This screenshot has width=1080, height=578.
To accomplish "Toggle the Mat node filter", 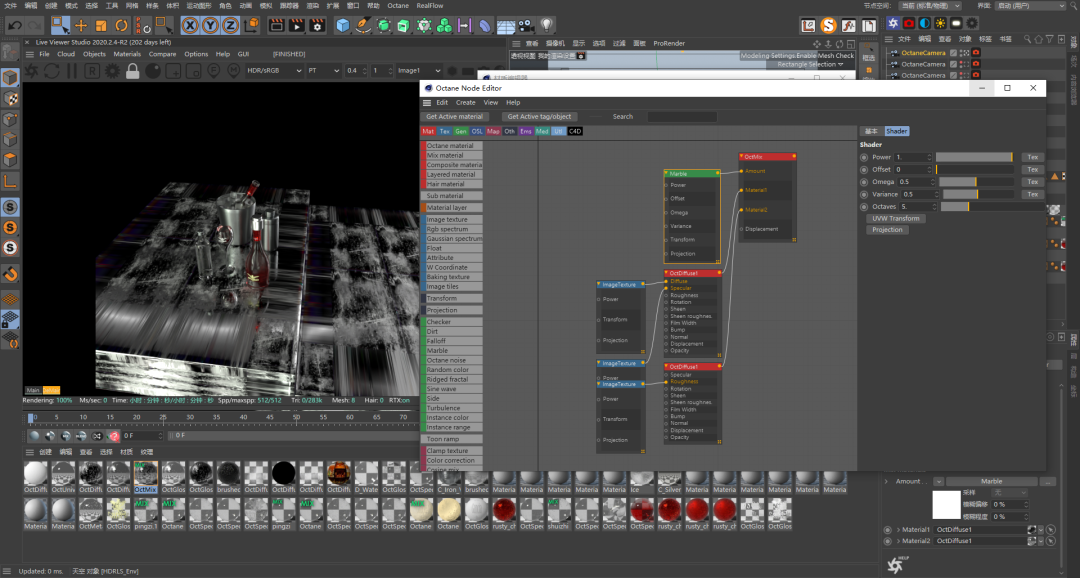I will point(428,131).
